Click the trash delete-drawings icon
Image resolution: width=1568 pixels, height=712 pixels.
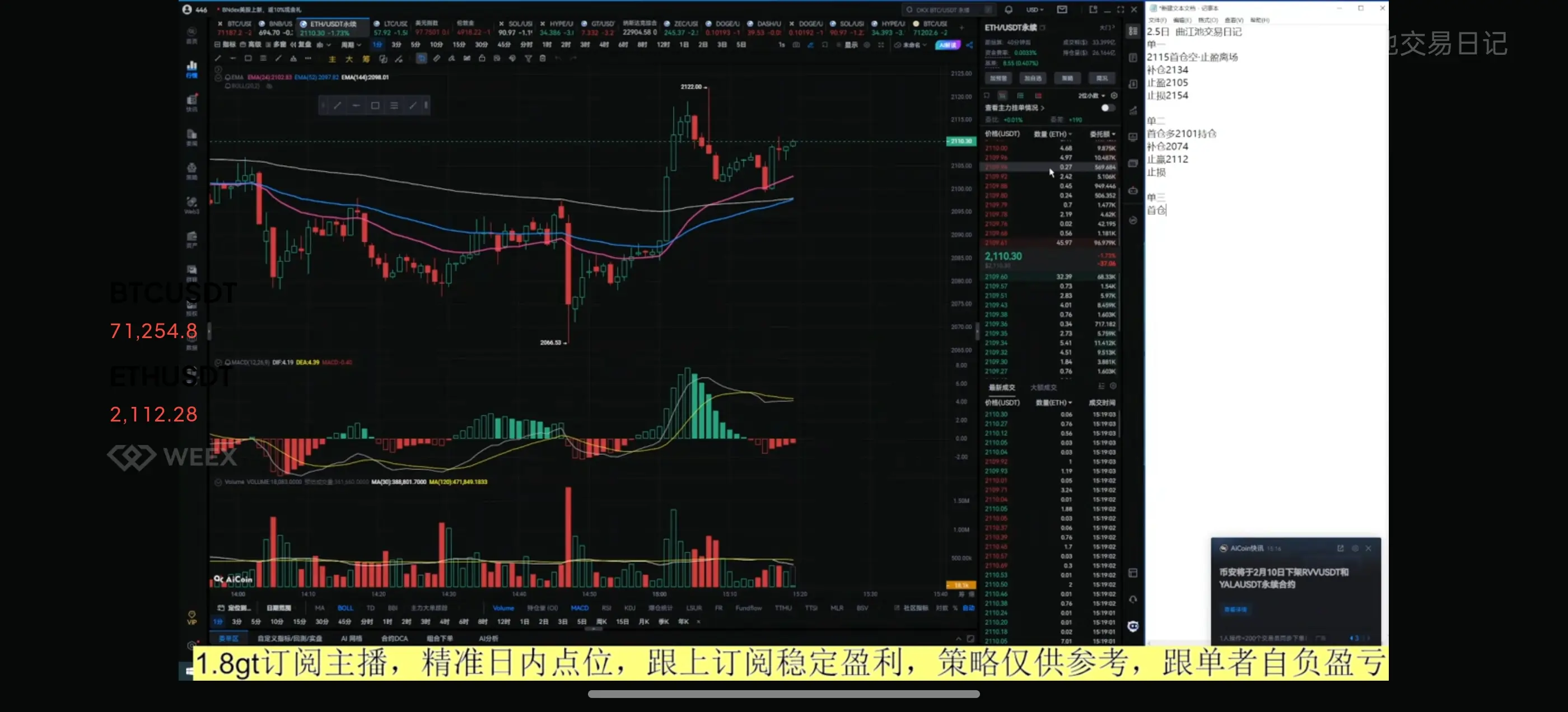[542, 58]
